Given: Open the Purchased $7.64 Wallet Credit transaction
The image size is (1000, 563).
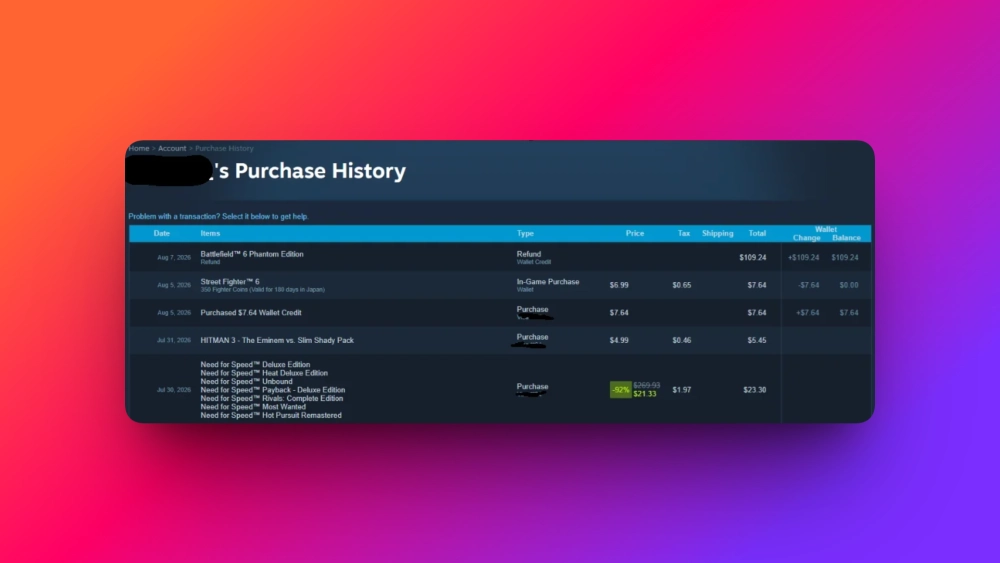Looking at the screenshot, I should [251, 312].
